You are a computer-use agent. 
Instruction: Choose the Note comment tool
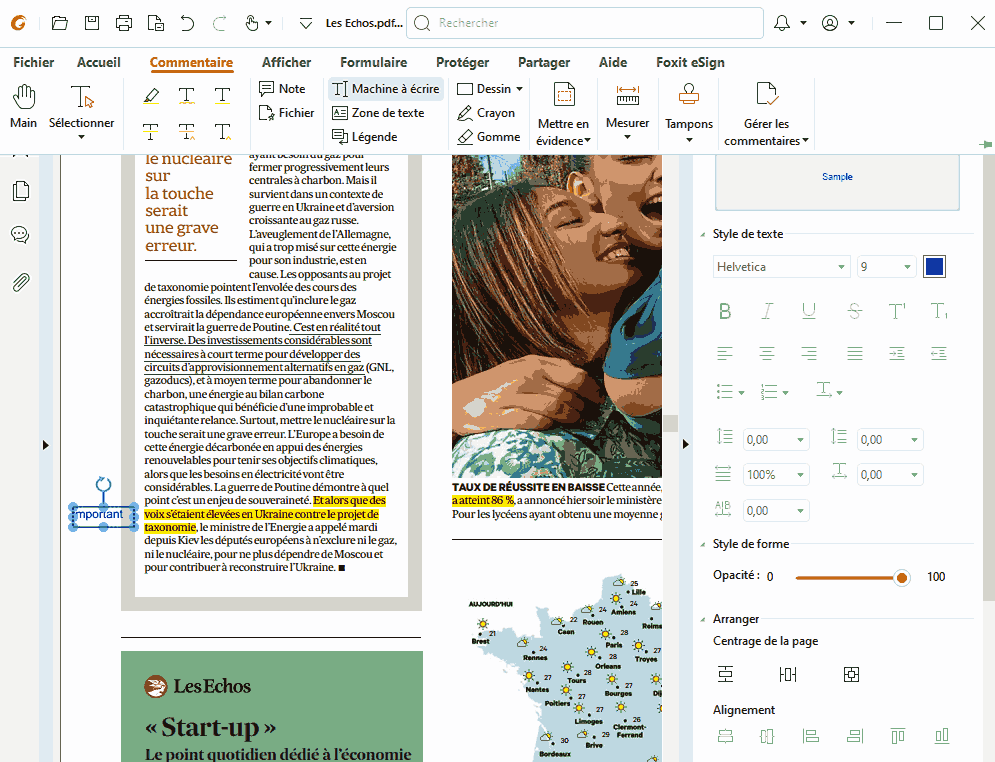point(282,89)
